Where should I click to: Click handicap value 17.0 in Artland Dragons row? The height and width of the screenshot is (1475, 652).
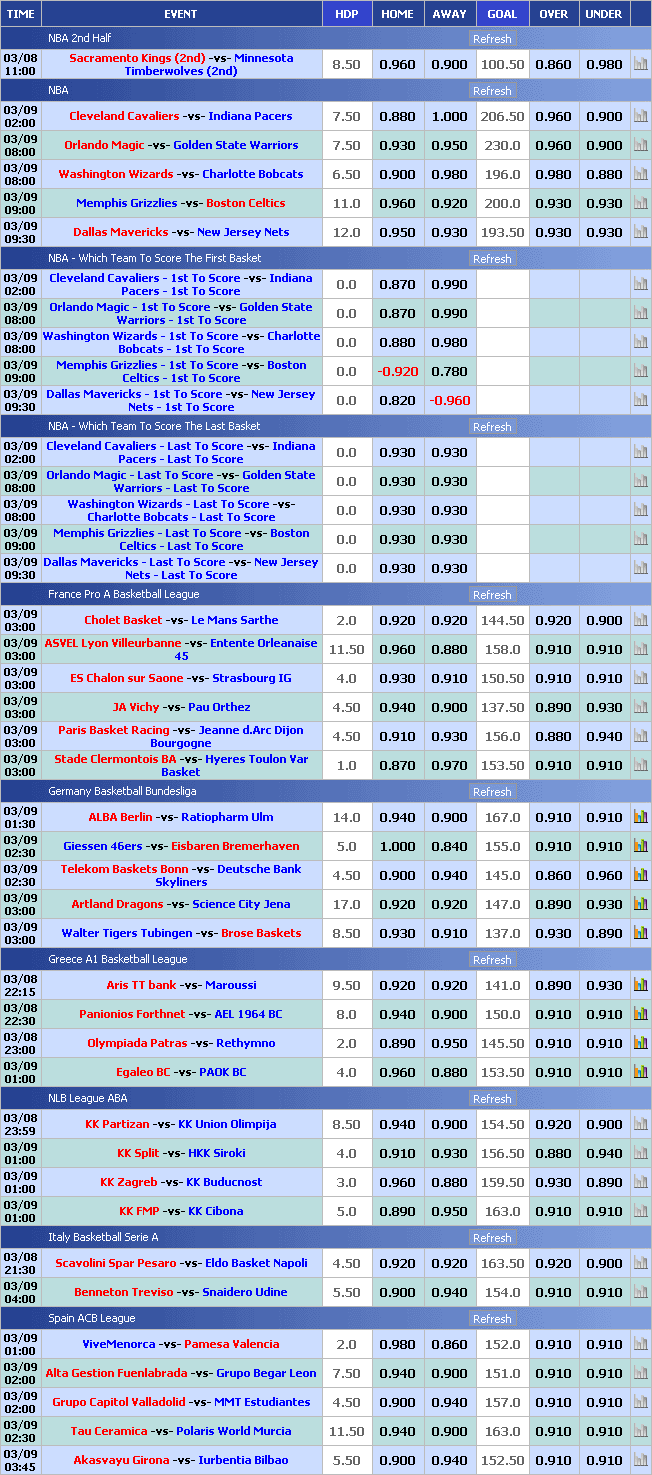click(346, 904)
